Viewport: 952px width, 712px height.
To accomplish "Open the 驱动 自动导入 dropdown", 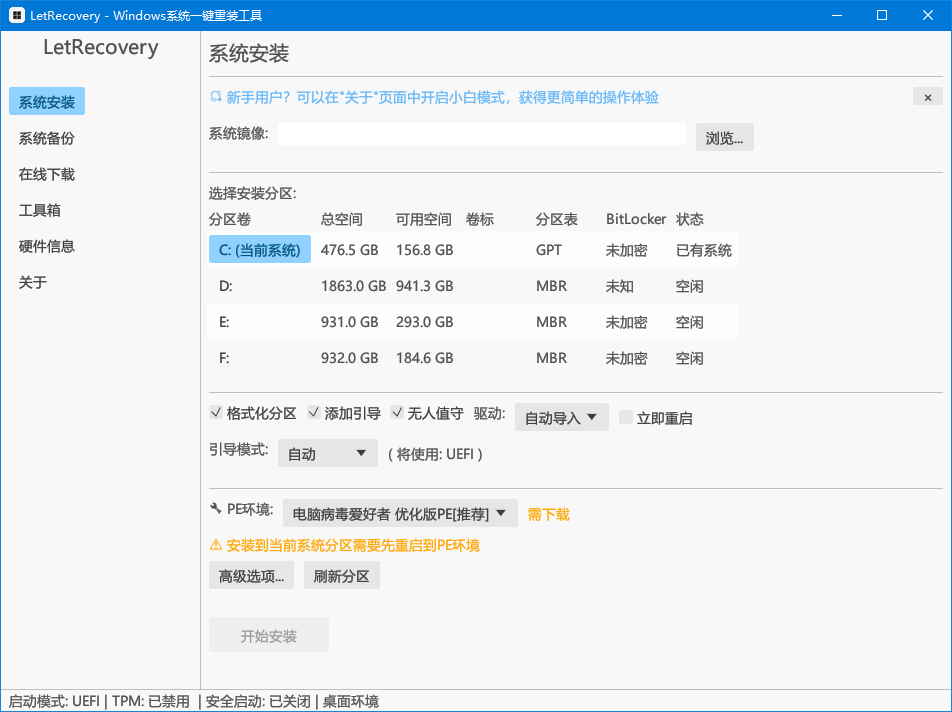I will (561, 418).
